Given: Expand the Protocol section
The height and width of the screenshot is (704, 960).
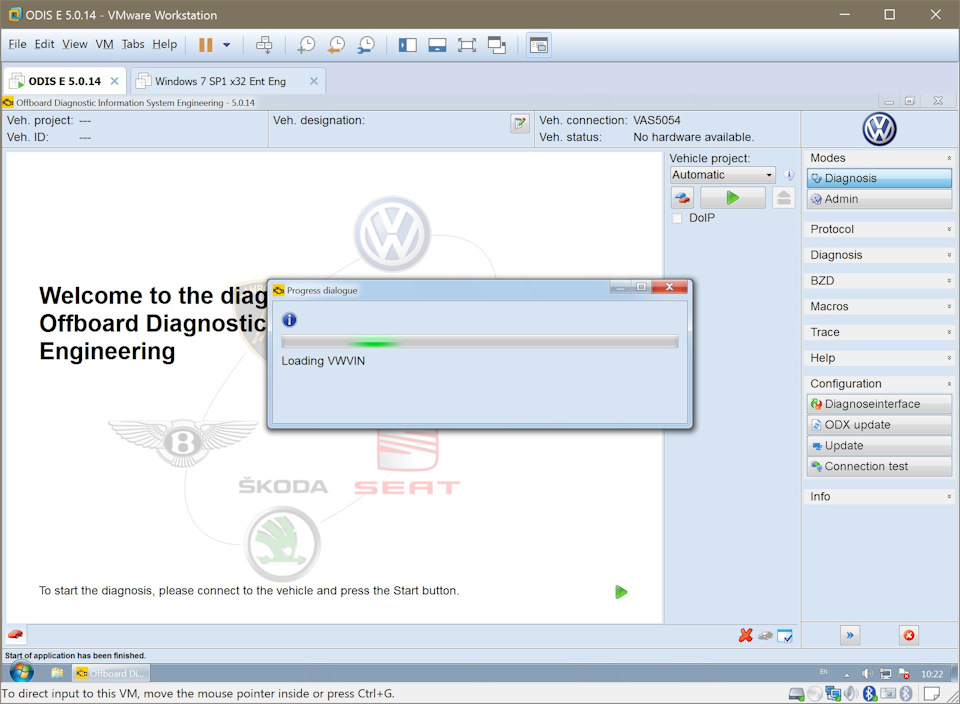Looking at the screenshot, I should click(x=879, y=229).
